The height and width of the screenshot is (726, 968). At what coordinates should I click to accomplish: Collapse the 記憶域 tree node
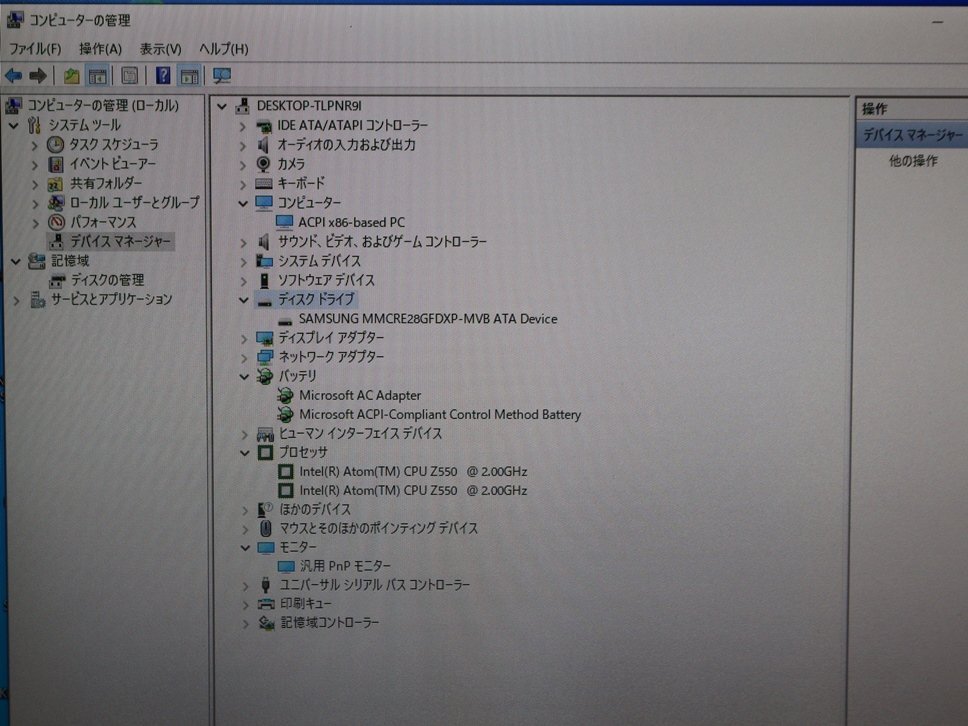click(15, 262)
